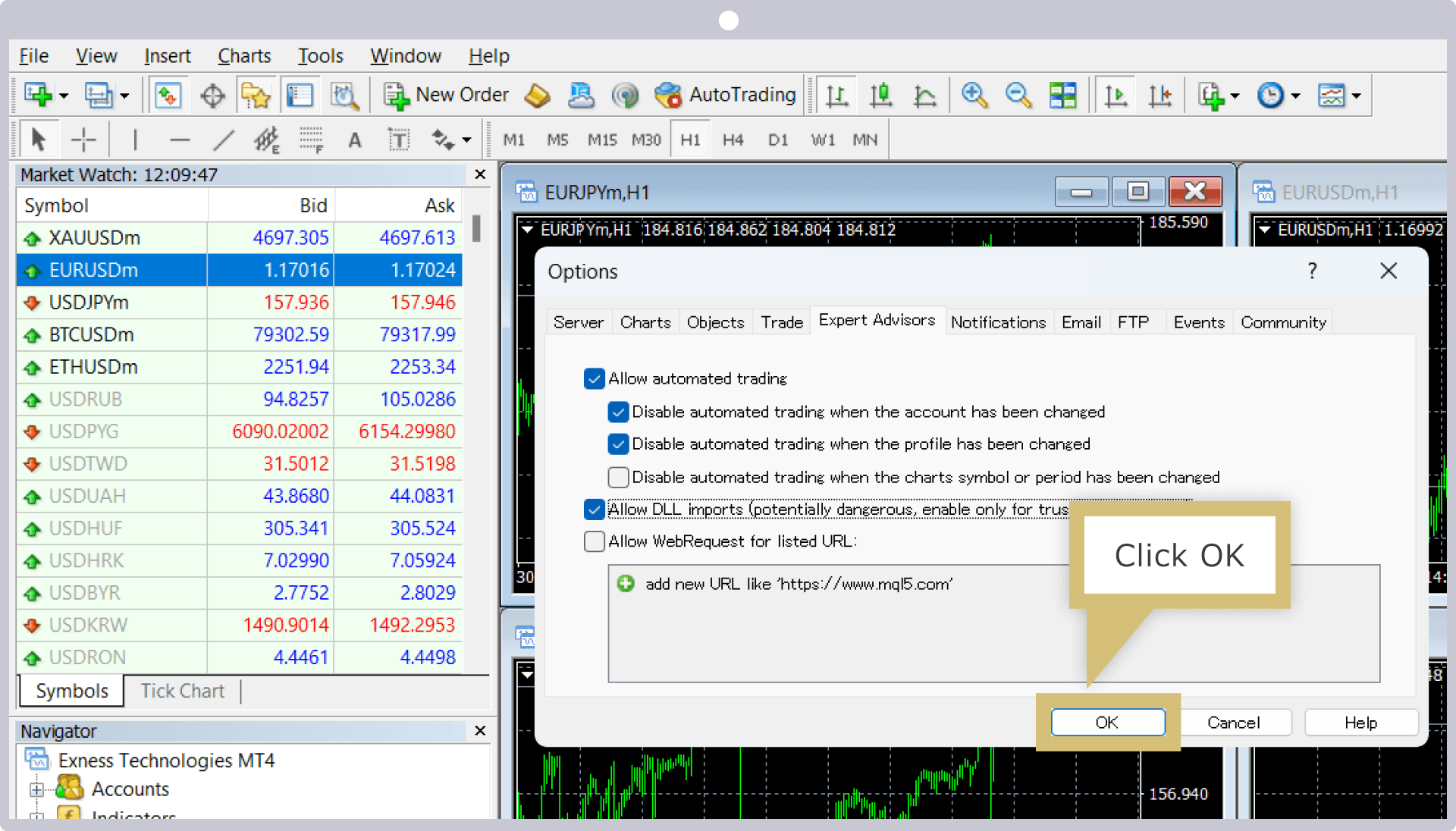Open the Indicators list icon
This screenshot has height=831, width=1456.
[x=1211, y=96]
